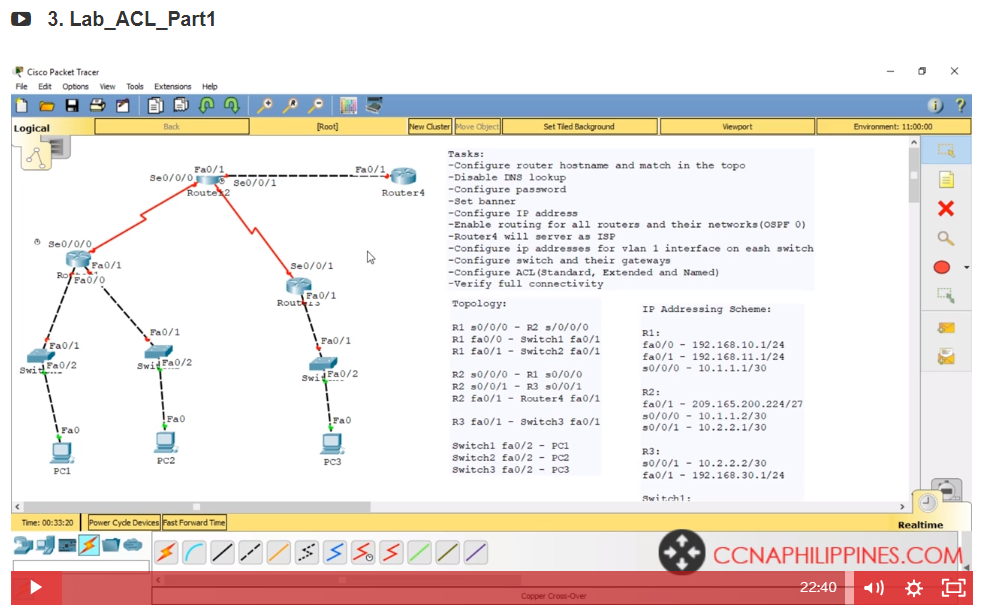986x614 pixels.
Task: Mute the video volume
Action: pos(873,588)
